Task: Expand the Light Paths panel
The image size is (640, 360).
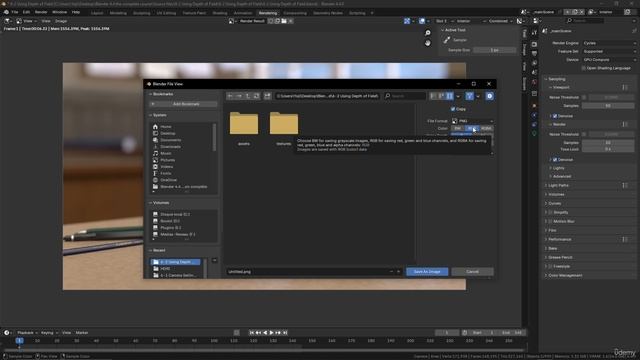Action: pyautogui.click(x=558, y=185)
